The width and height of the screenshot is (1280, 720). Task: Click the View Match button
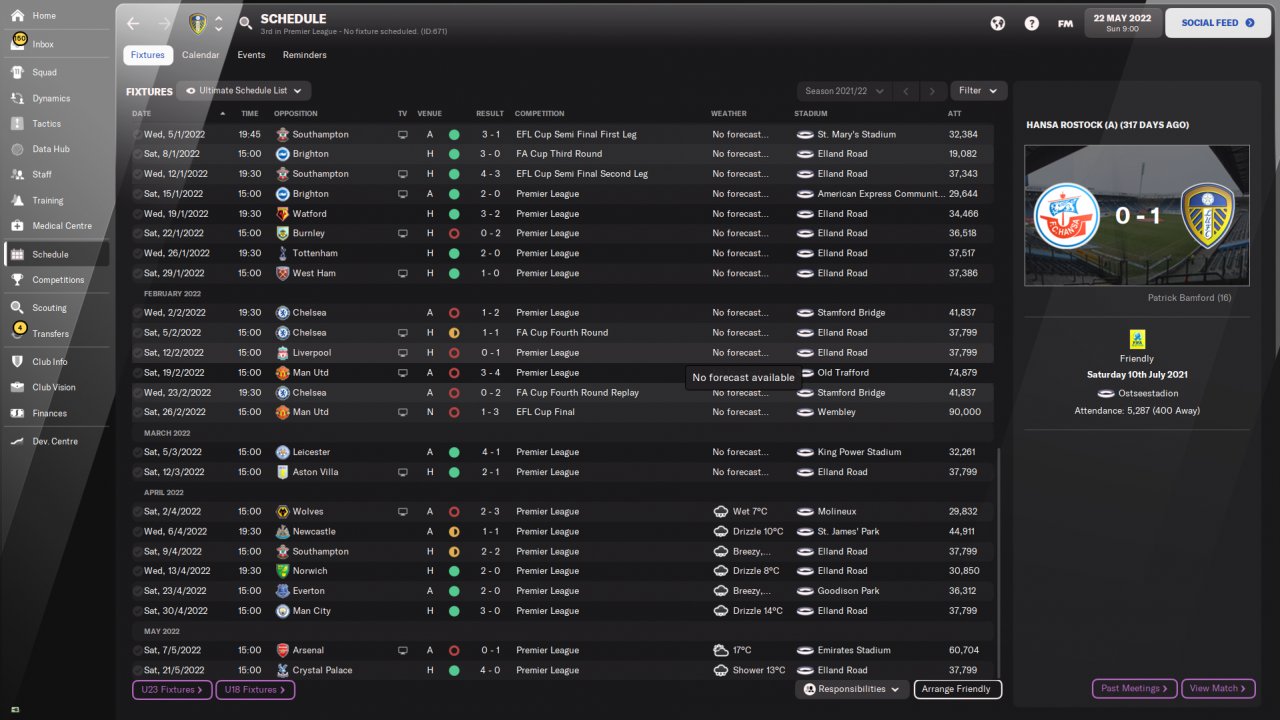point(1218,689)
